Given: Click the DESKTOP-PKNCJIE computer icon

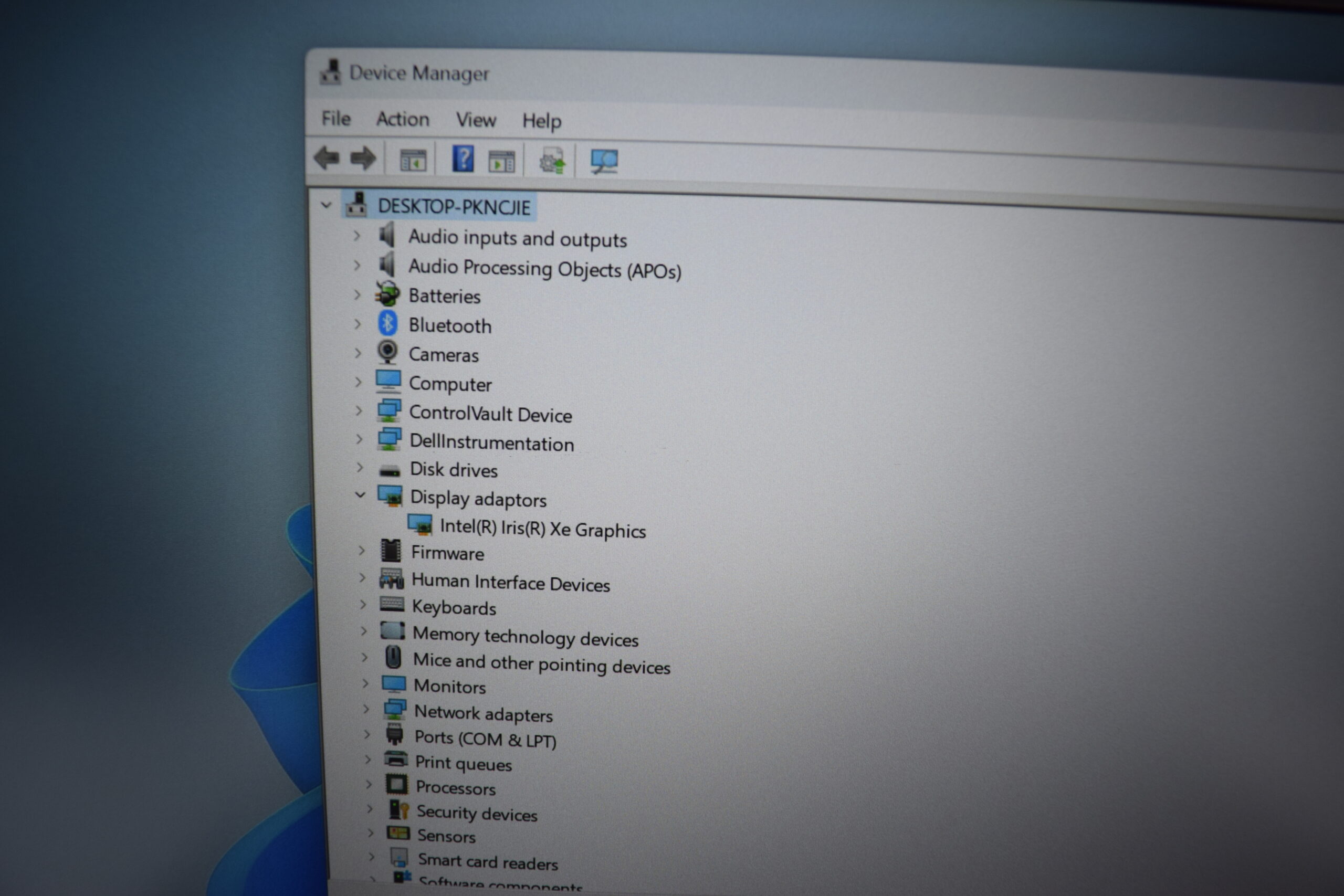Looking at the screenshot, I should tap(357, 205).
